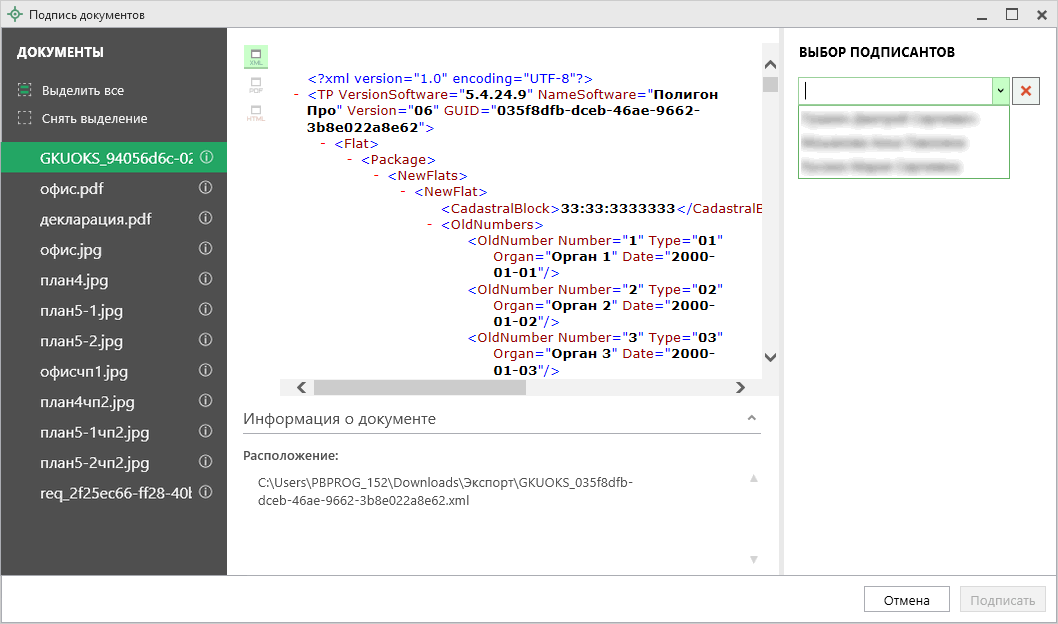Click the signer name input field

coord(895,91)
